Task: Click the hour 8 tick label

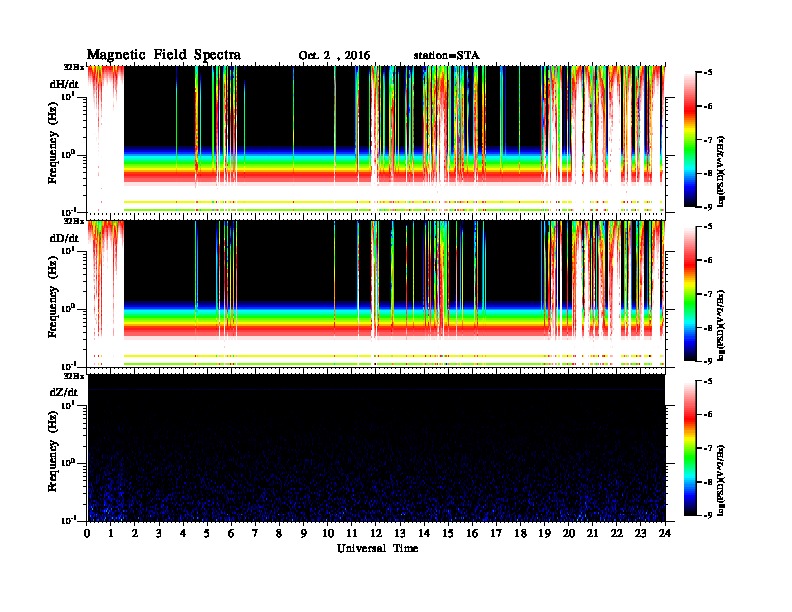Action: pos(279,534)
